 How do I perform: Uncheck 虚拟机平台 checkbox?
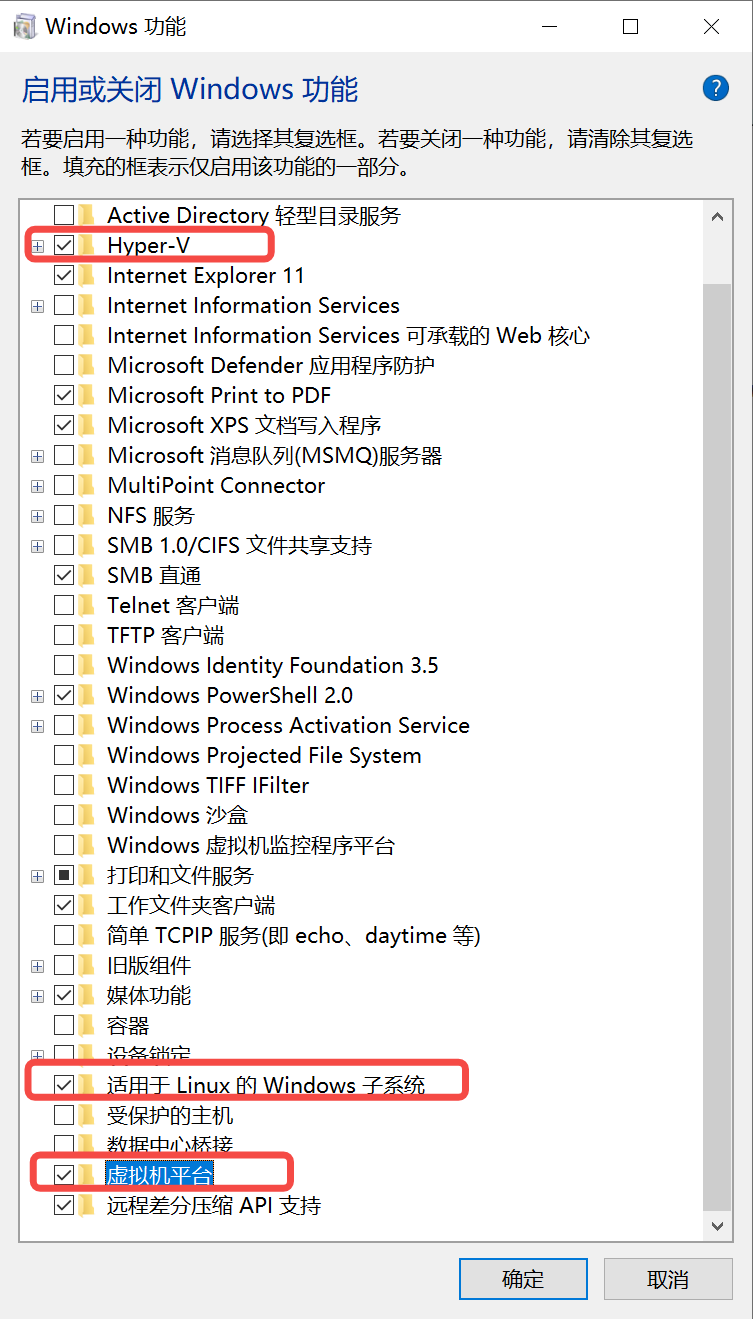click(x=64, y=1175)
